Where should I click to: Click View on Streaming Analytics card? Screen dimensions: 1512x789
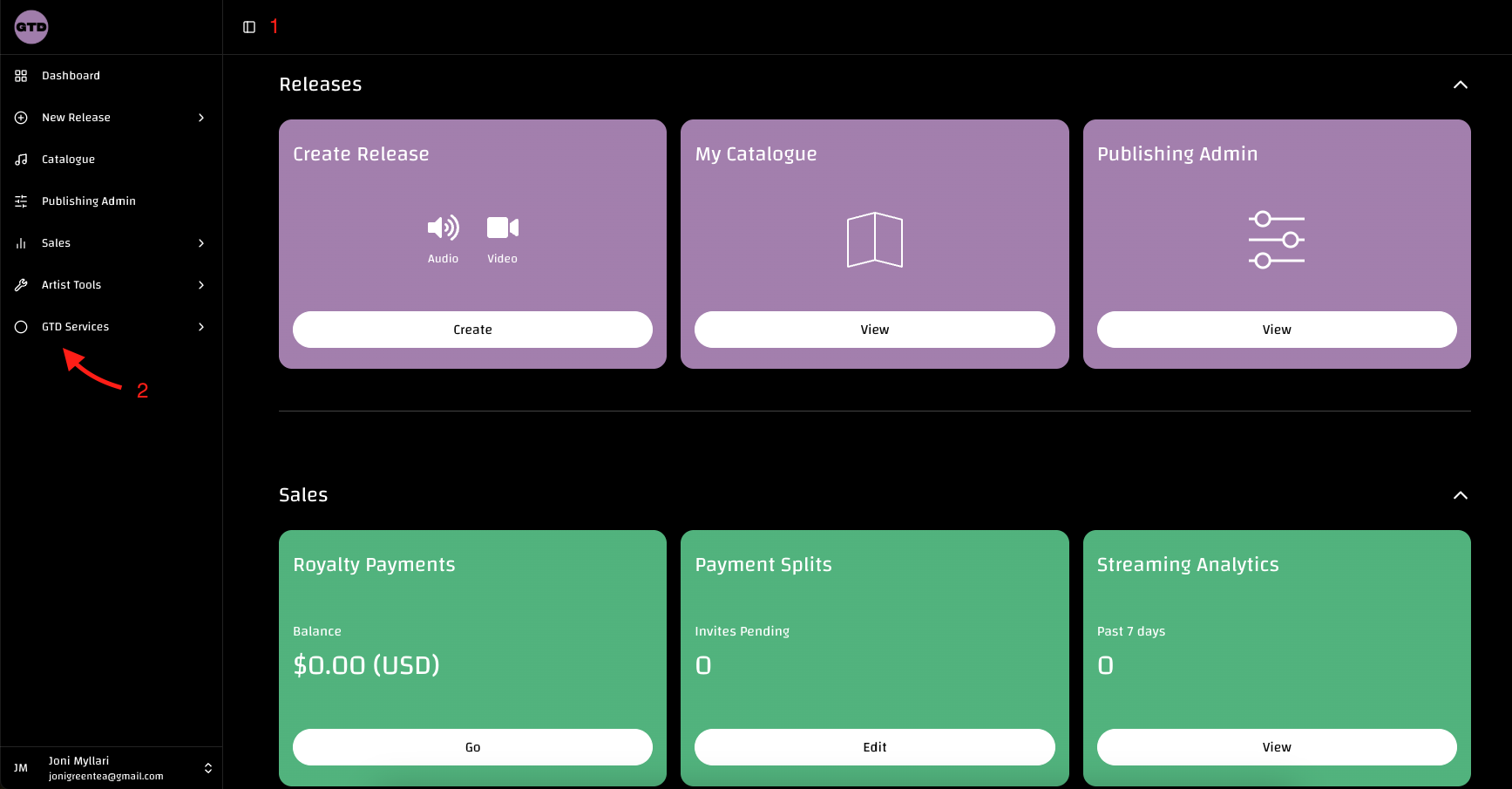[x=1276, y=747]
